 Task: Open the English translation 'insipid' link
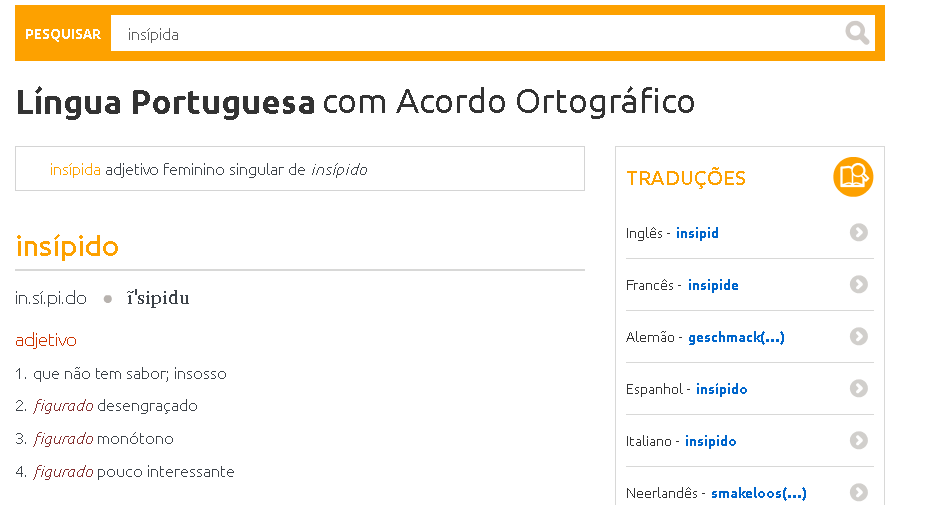(x=697, y=233)
